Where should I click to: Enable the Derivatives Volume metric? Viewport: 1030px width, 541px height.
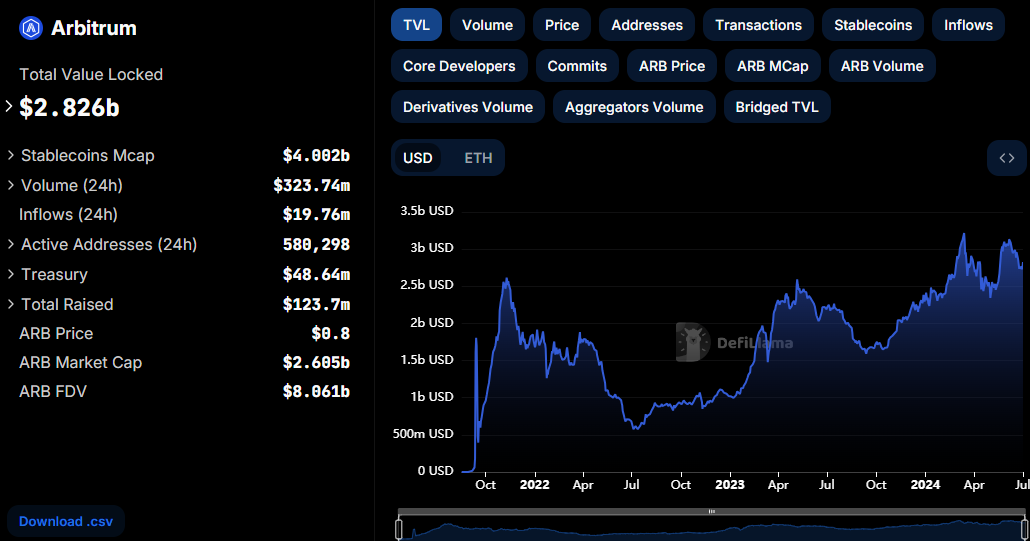468,107
